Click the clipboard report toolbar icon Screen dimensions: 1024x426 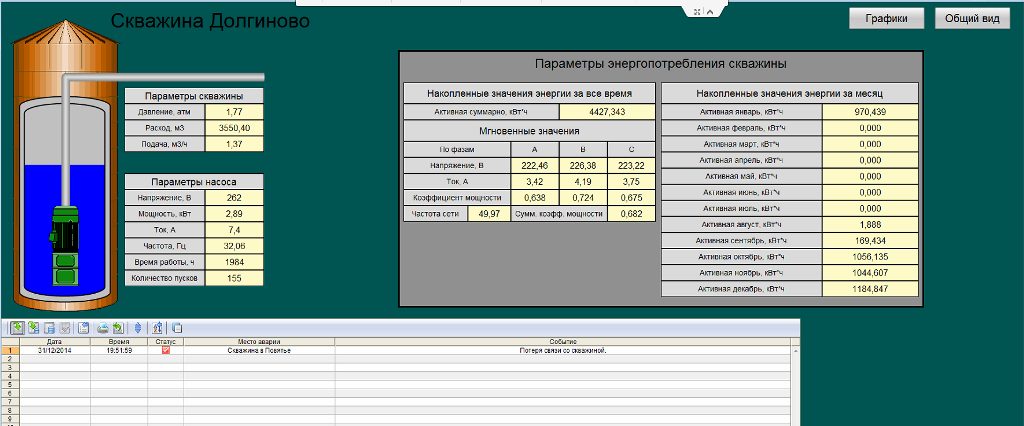click(84, 327)
